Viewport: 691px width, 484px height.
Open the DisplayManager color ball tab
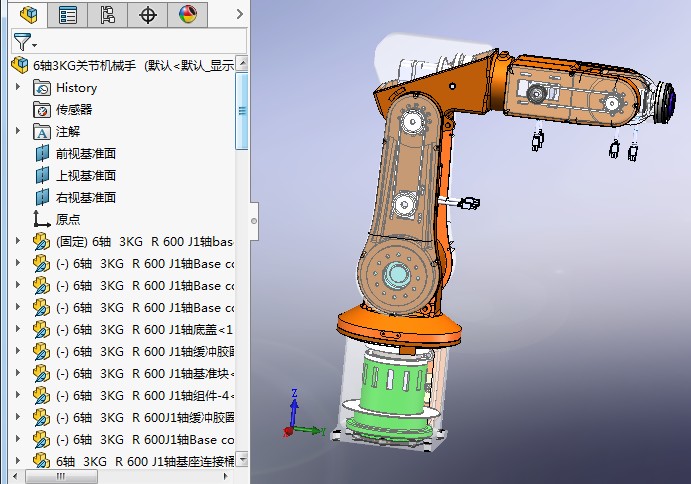pos(187,14)
